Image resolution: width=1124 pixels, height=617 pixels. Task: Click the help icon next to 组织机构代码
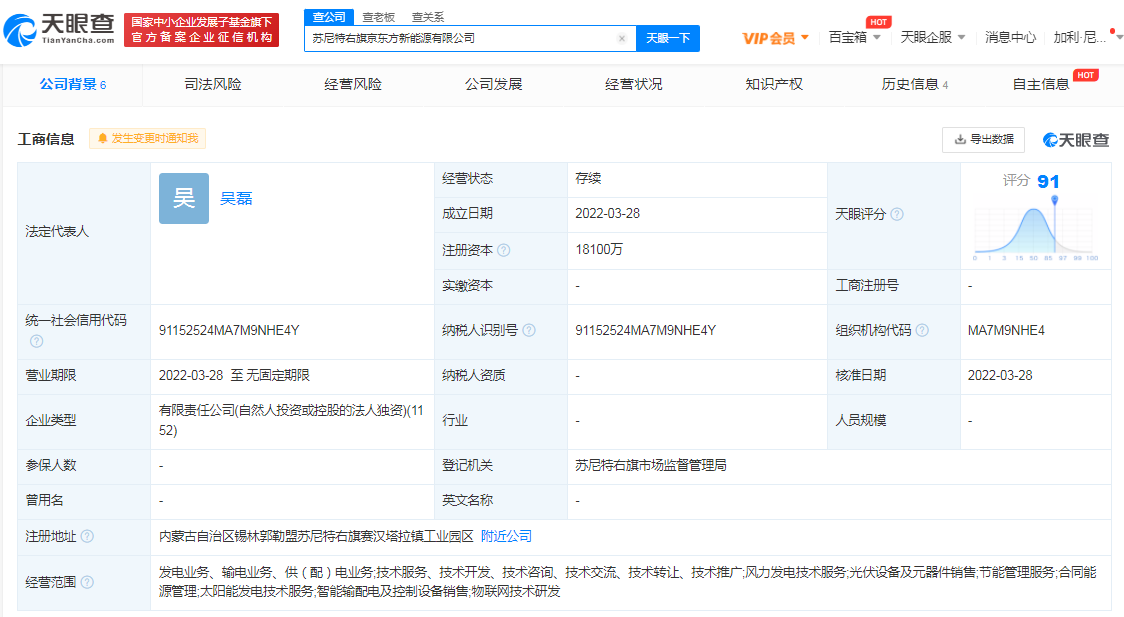(923, 330)
